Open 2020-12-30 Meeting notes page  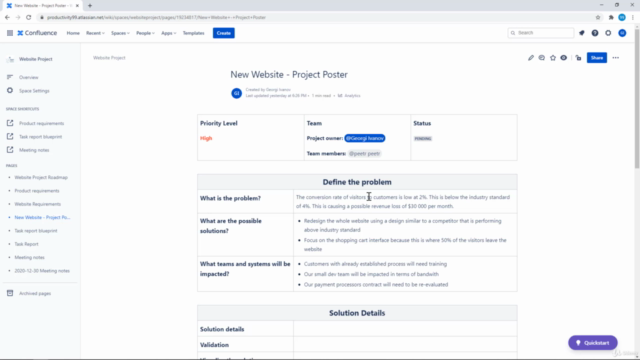(x=42, y=271)
